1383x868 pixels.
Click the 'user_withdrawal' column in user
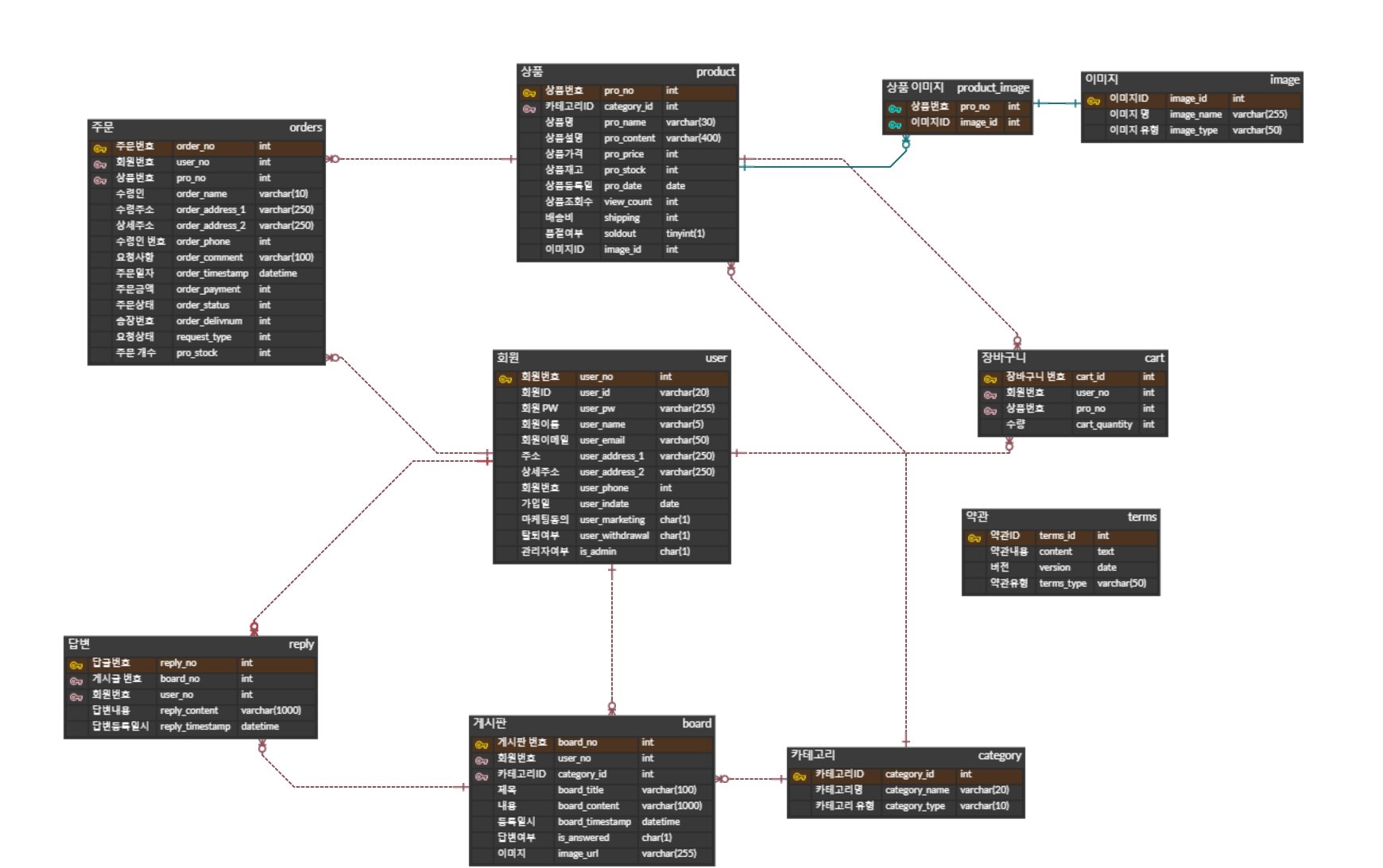(614, 536)
